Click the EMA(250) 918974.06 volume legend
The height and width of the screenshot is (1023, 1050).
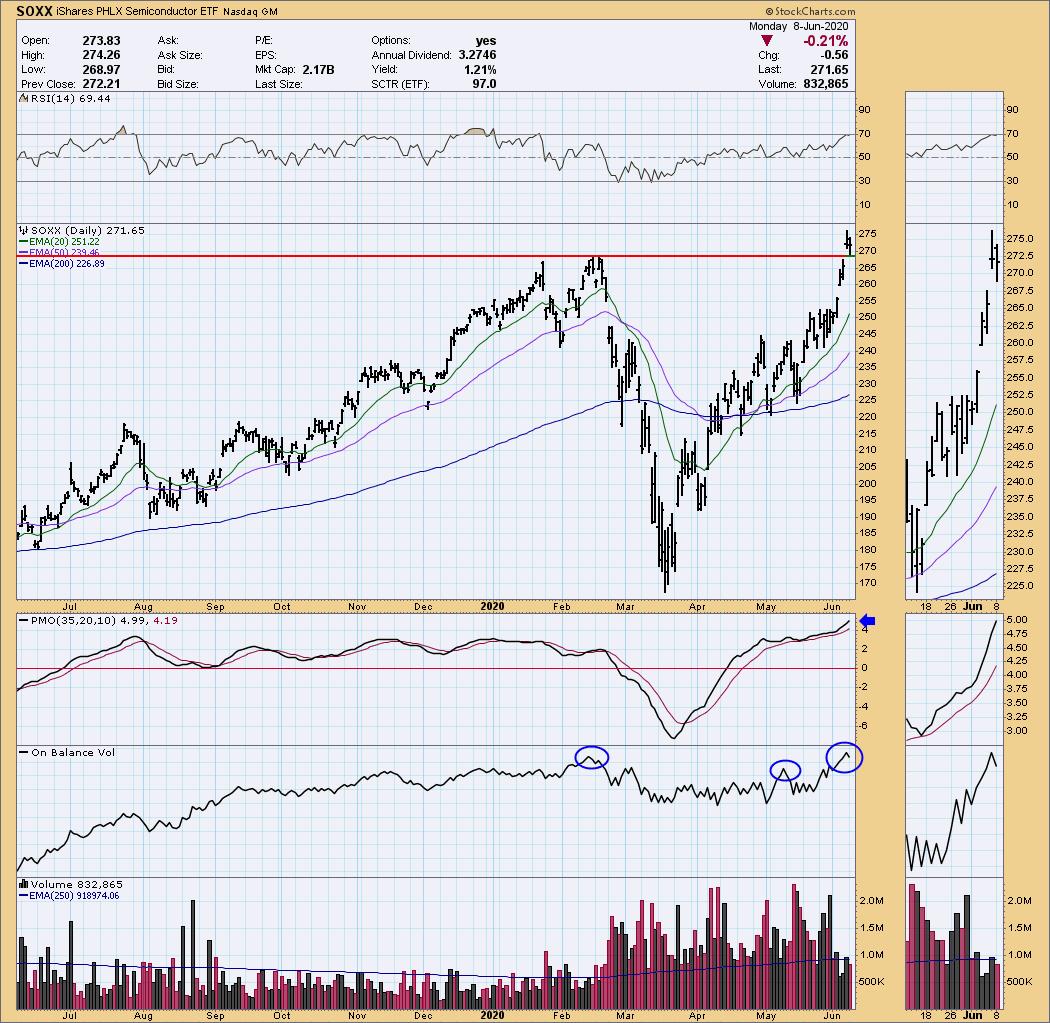point(74,896)
